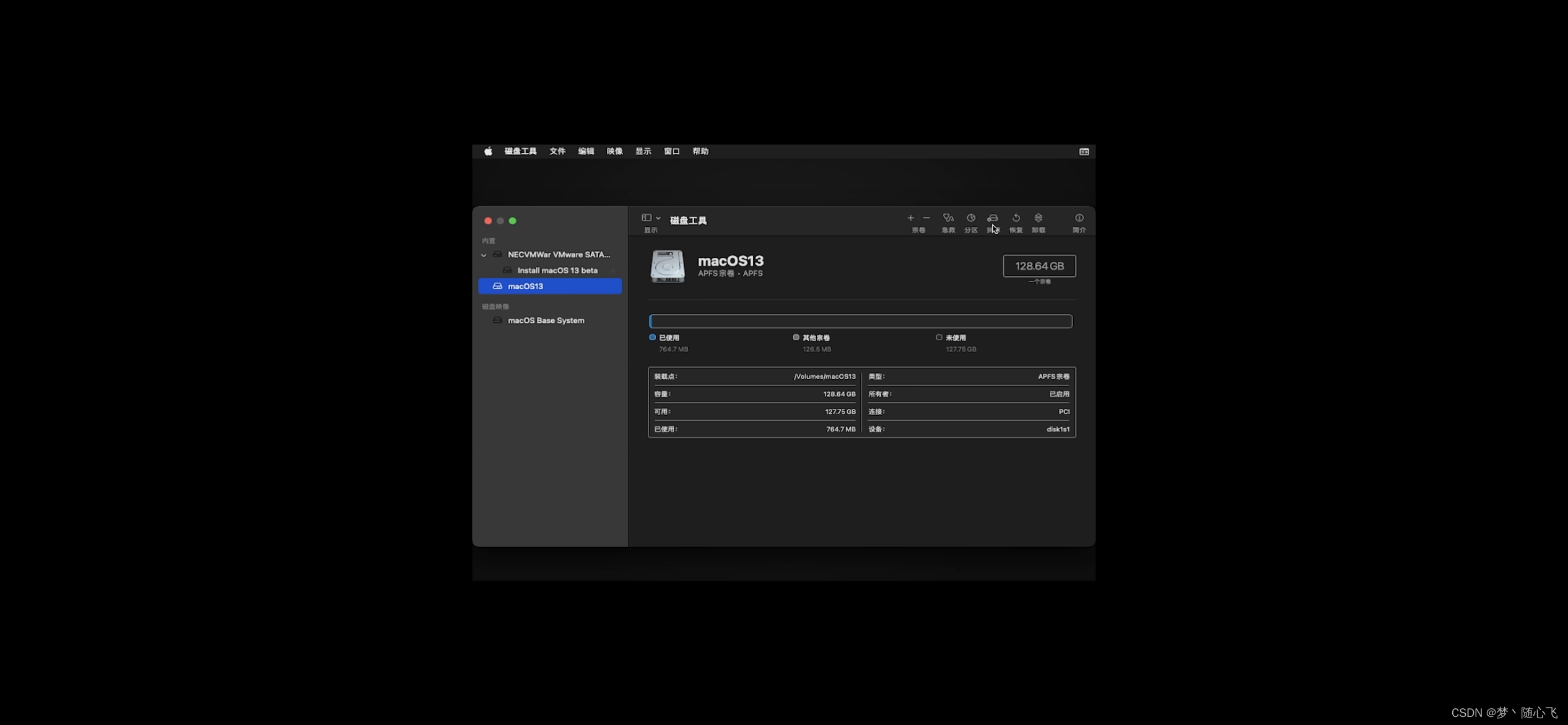Image resolution: width=1568 pixels, height=725 pixels.
Task: Open the Partition (分区) tool
Action: coord(971,217)
